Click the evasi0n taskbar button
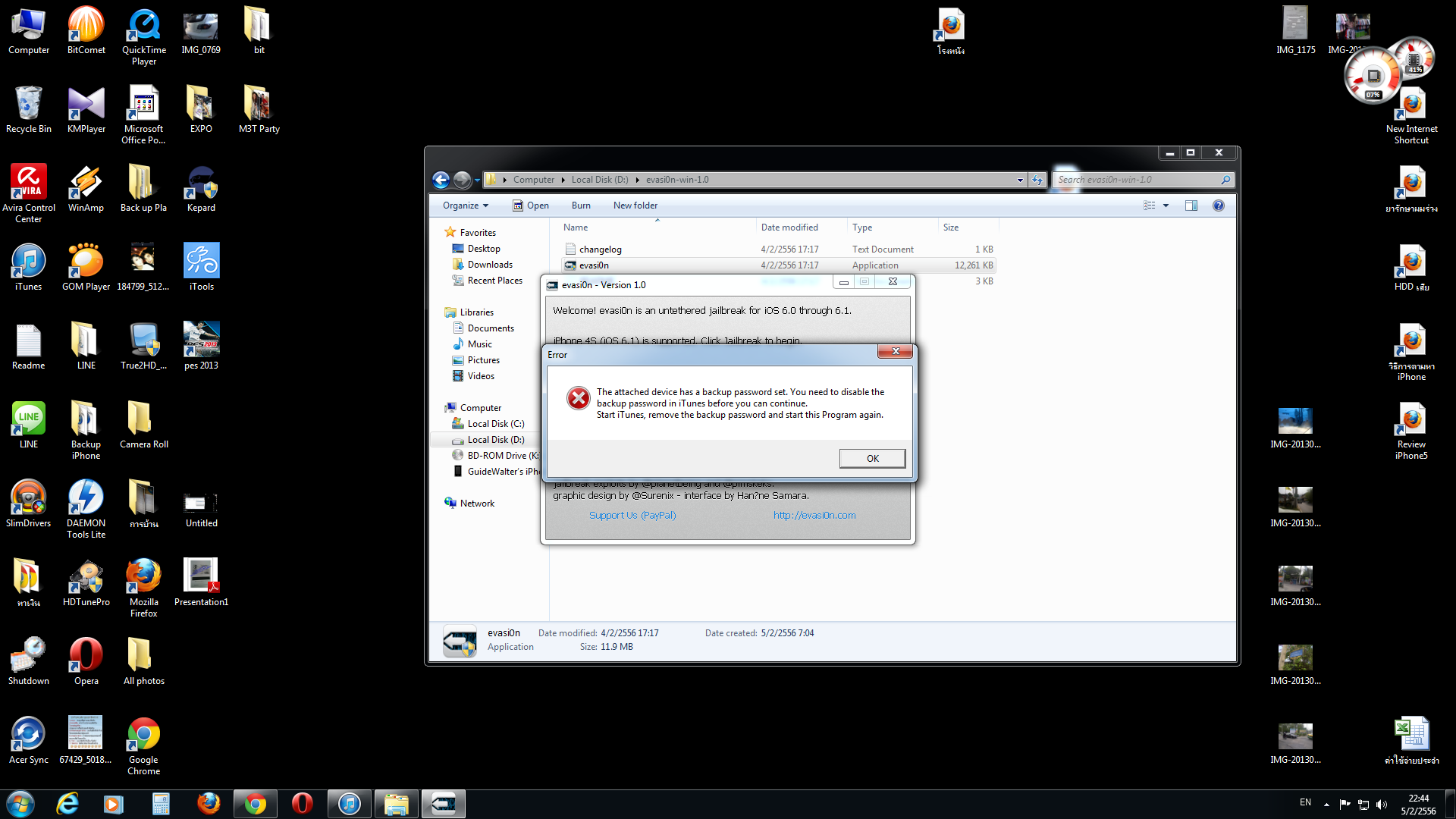 (x=443, y=804)
